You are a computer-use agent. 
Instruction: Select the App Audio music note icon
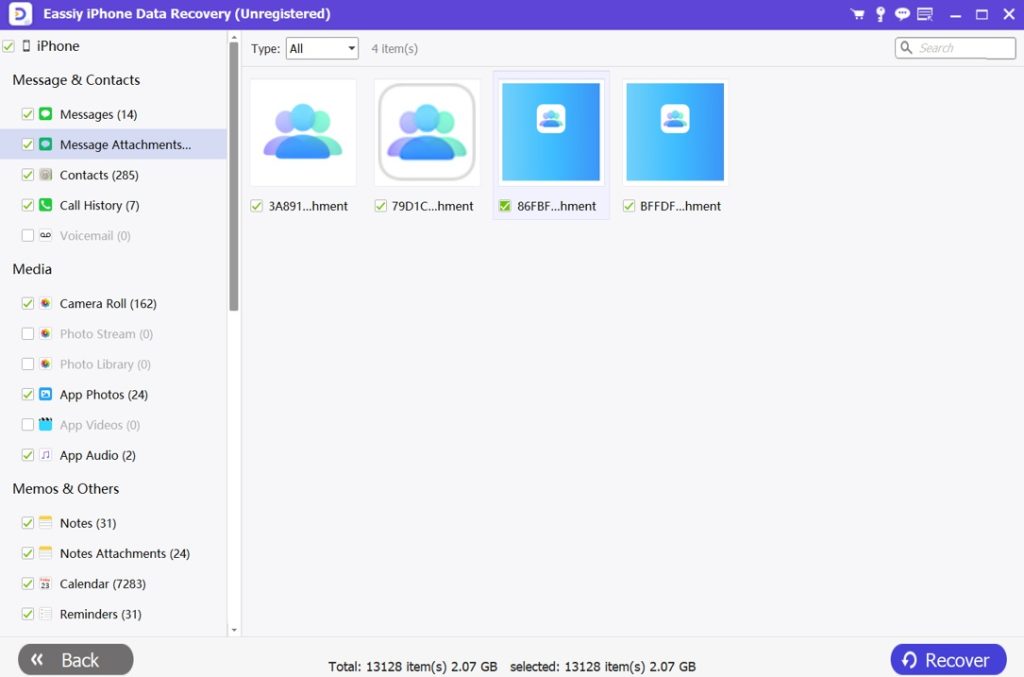pos(44,455)
